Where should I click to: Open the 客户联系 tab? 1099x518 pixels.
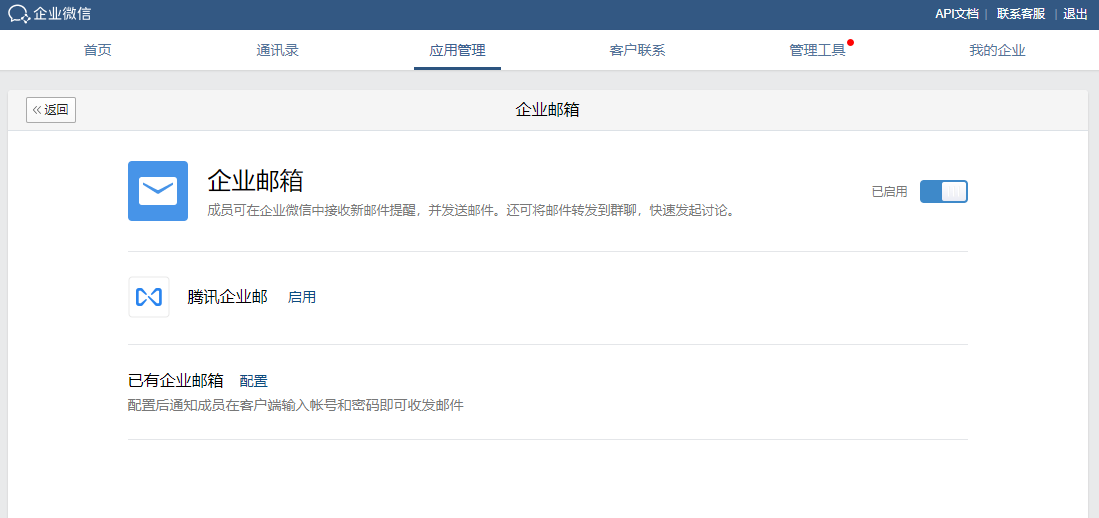pyautogui.click(x=637, y=50)
